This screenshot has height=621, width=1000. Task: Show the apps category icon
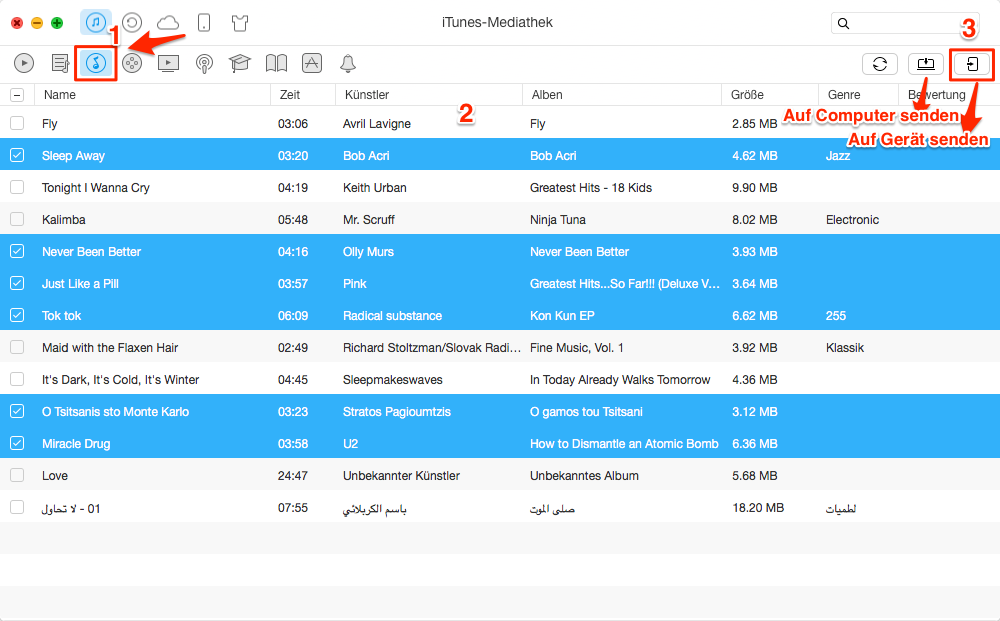pyautogui.click(x=312, y=63)
